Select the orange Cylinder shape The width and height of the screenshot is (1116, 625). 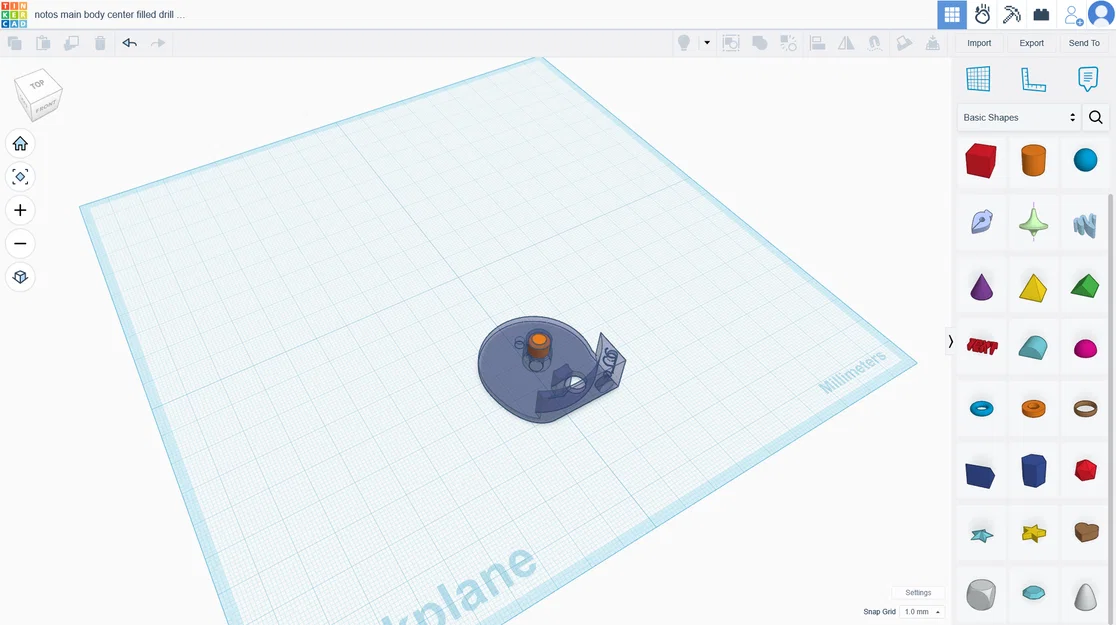click(x=1033, y=160)
